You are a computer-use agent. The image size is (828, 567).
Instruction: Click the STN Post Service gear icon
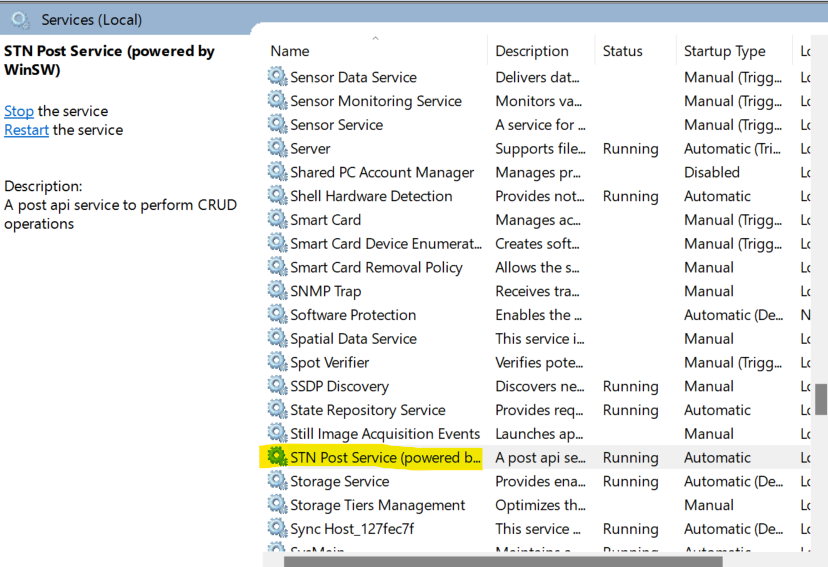(x=277, y=457)
